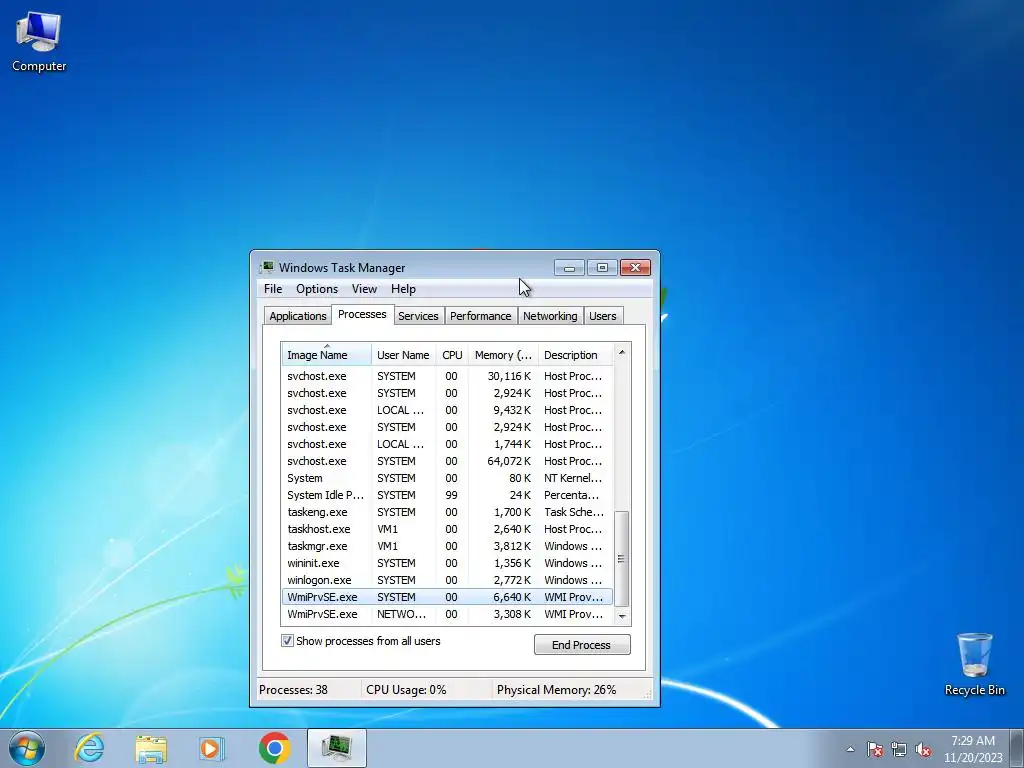The image size is (1024, 768).
Task: Select svchost.exe row with 30,116 K
Action: [447, 376]
